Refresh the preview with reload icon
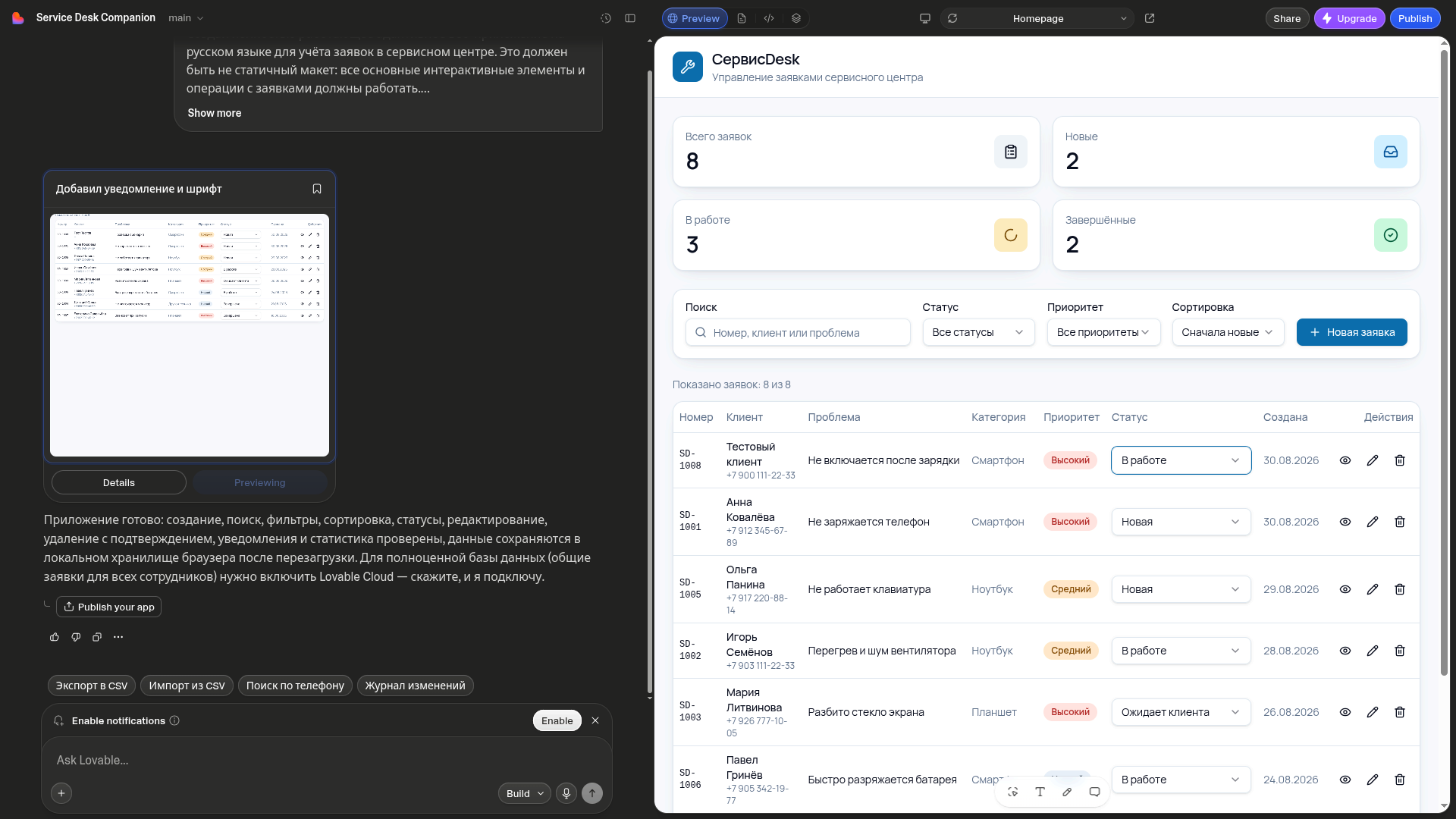This screenshot has height=819, width=1456. (952, 18)
